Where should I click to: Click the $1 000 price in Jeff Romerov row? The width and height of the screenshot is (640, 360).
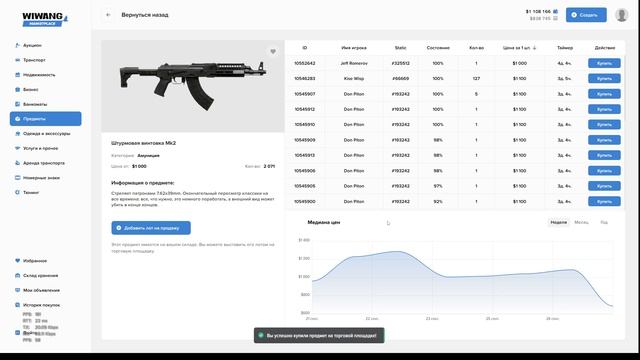[520, 63]
